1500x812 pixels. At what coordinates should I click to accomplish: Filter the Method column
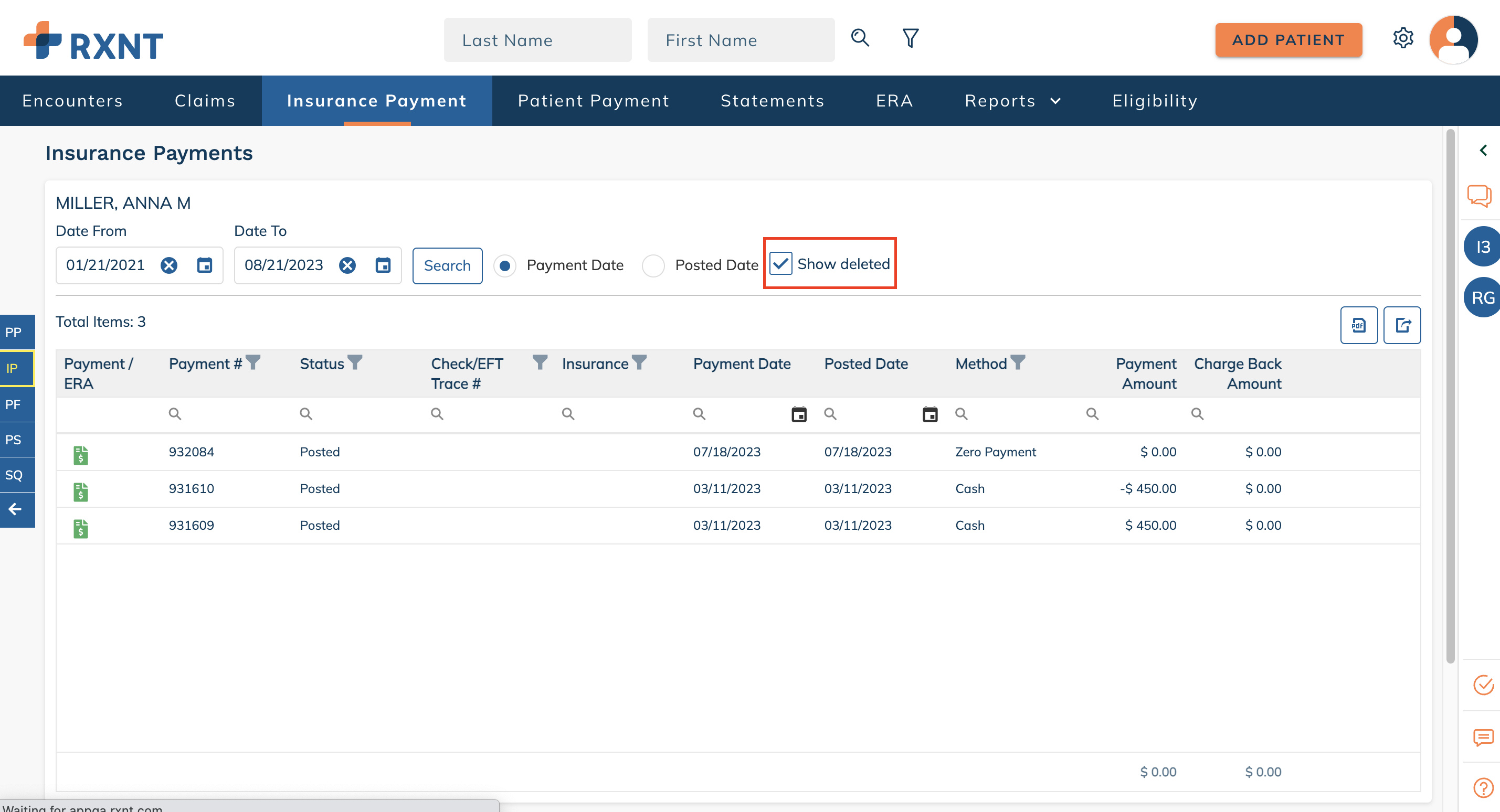tap(1017, 362)
